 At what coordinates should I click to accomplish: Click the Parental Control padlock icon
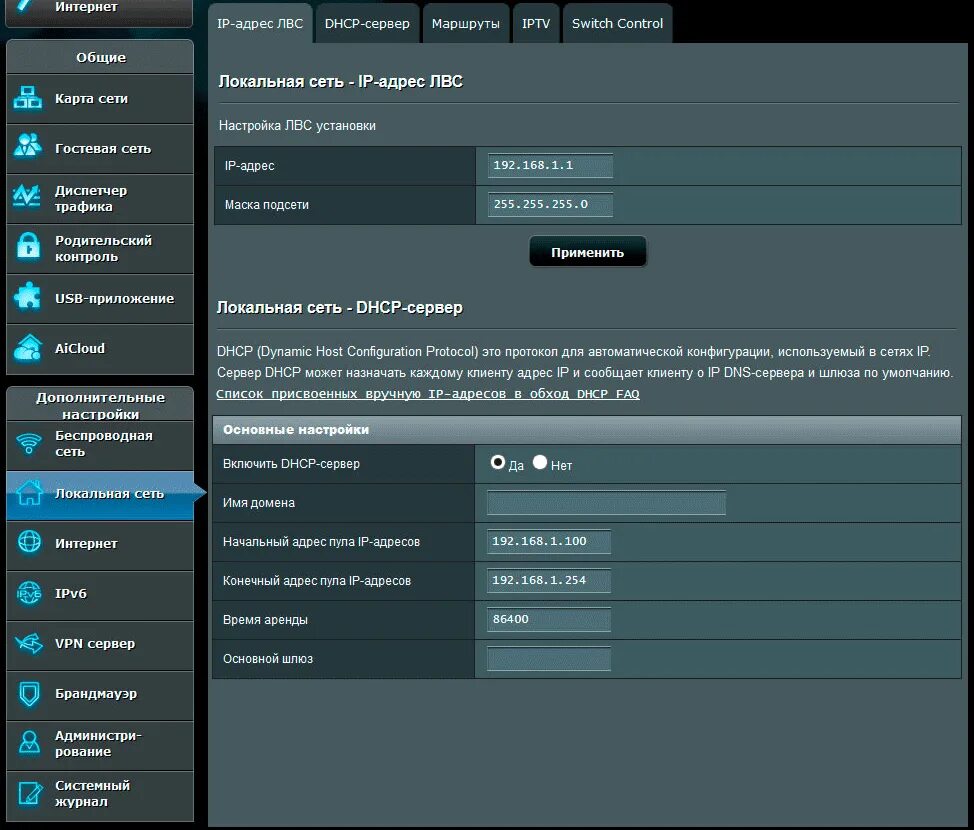click(x=28, y=247)
